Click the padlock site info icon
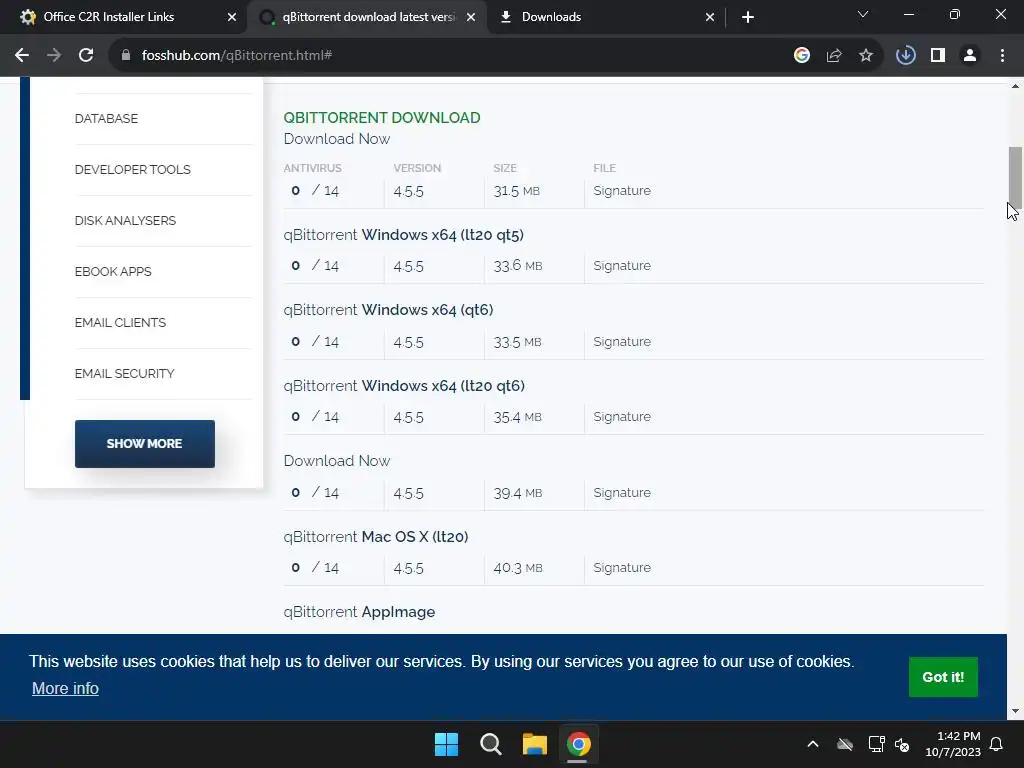 pyautogui.click(x=126, y=56)
